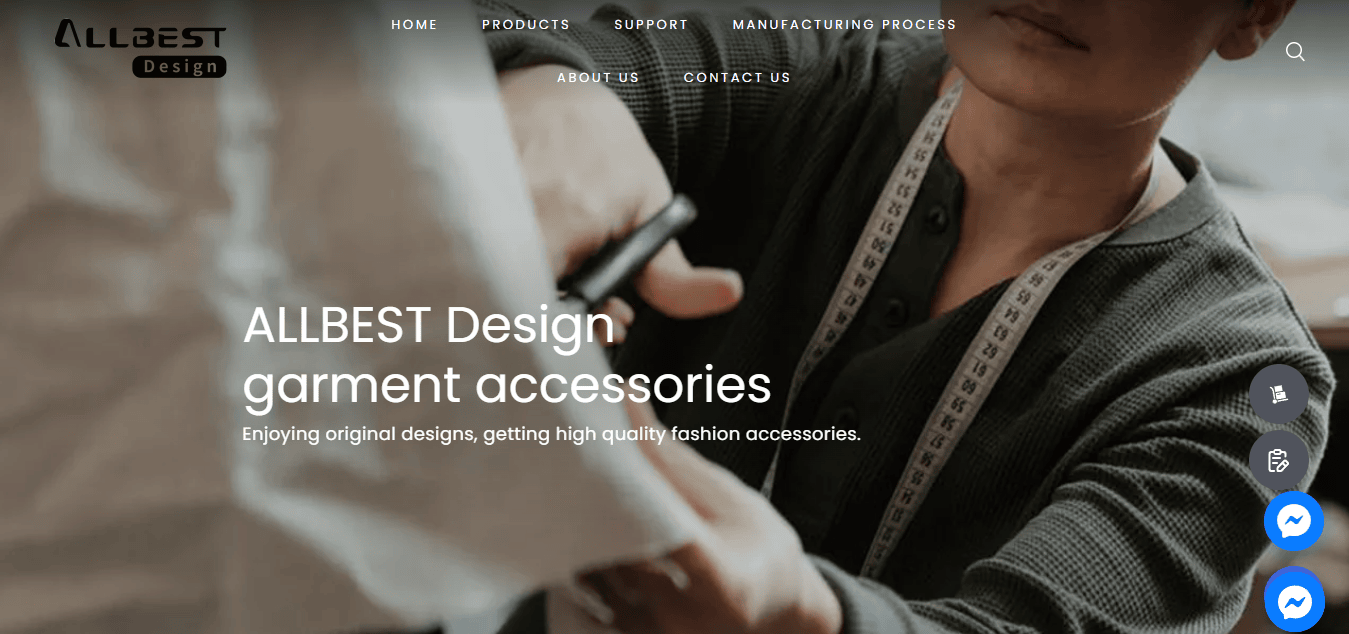
Task: Go to the HOME menu item
Action: pyautogui.click(x=414, y=25)
